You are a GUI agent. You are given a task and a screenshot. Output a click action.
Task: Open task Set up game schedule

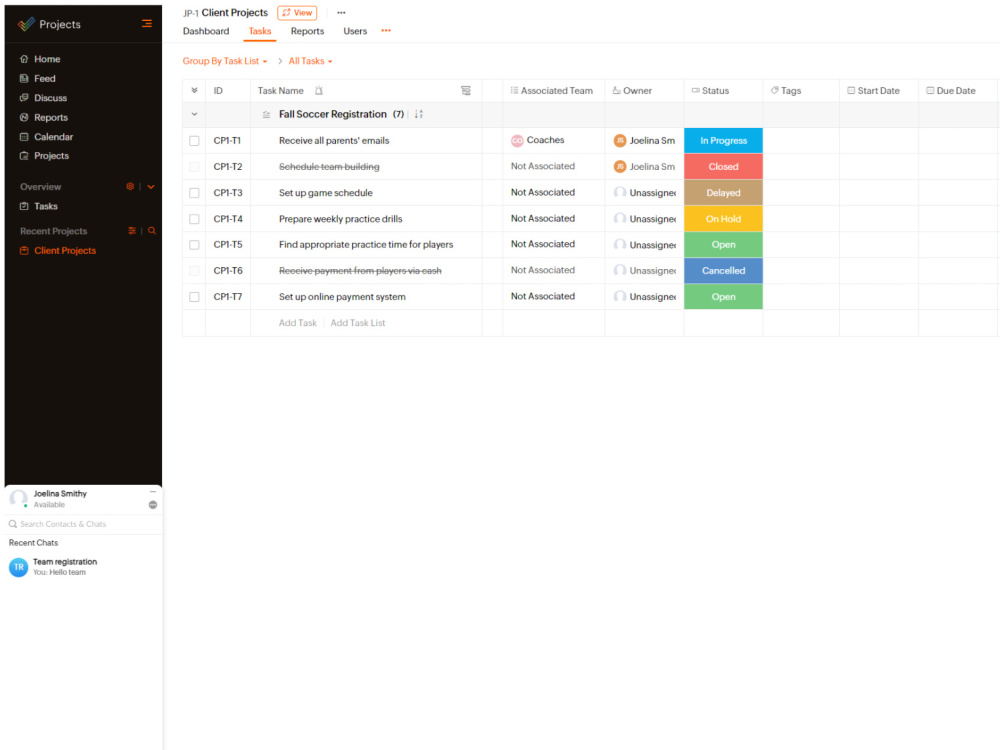pyautogui.click(x=326, y=193)
